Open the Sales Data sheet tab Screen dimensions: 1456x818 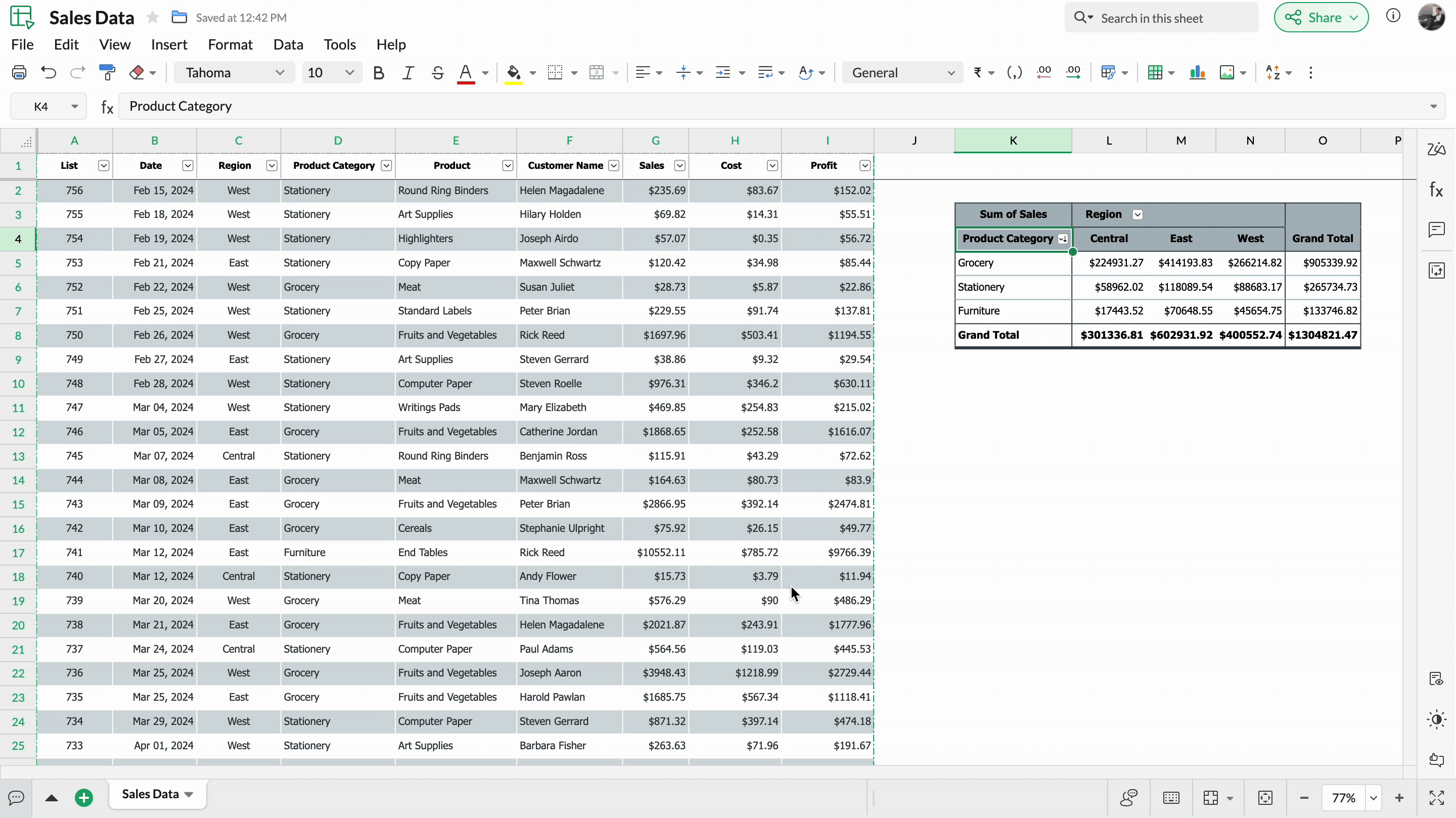coord(150,794)
